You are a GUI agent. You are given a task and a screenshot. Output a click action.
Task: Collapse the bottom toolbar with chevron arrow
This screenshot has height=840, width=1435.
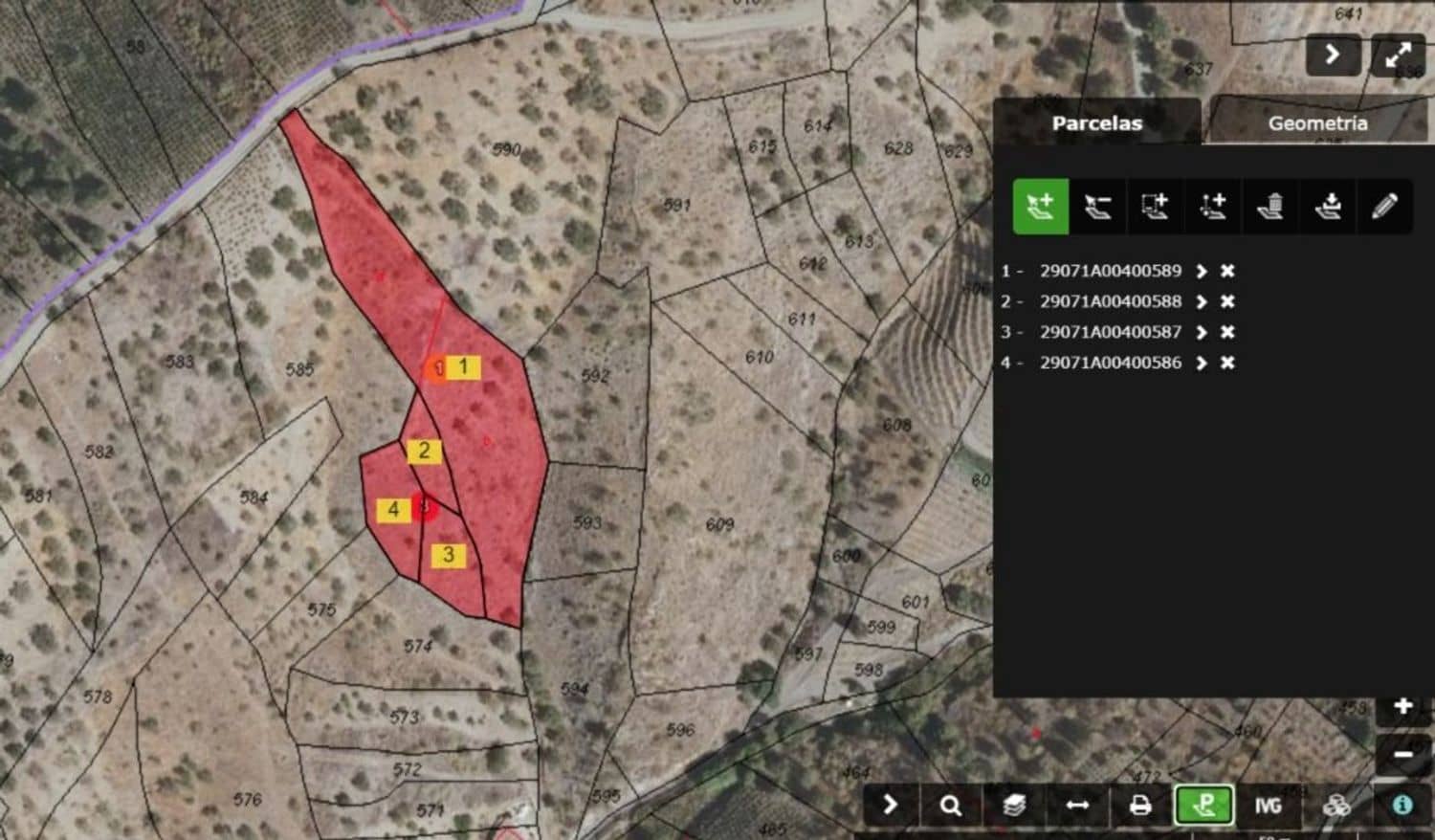point(890,805)
